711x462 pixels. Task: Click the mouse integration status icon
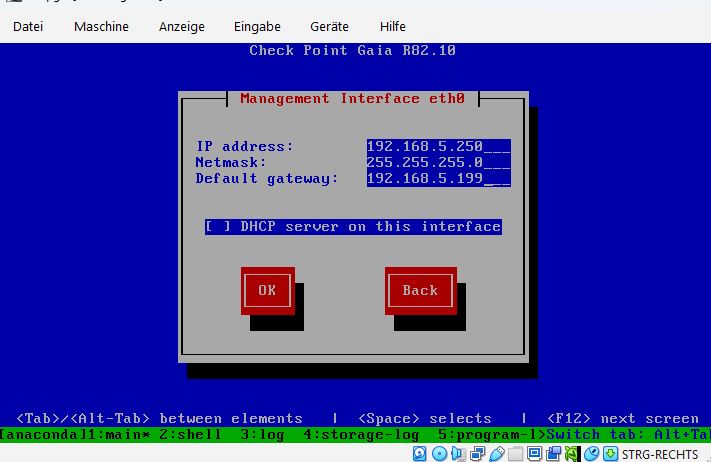(591, 453)
